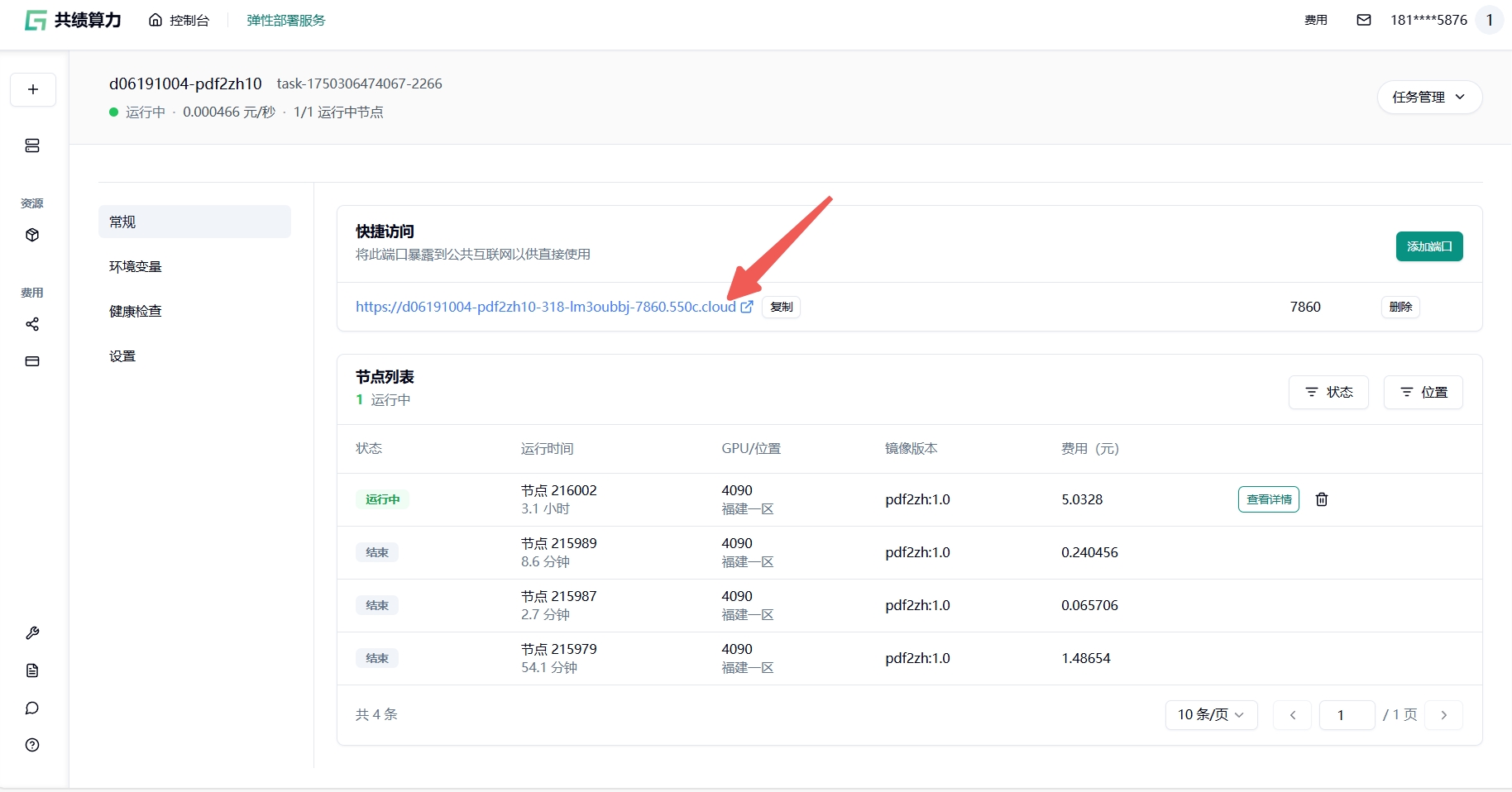Click the page number input field
This screenshot has width=1512, height=792.
(x=1346, y=715)
